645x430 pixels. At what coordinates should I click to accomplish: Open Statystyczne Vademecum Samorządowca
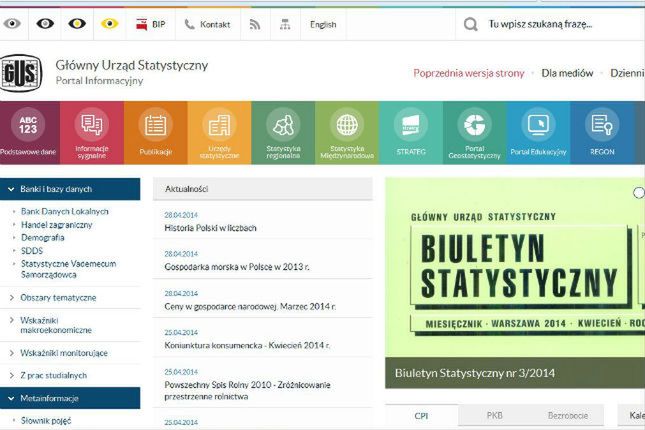coord(69,269)
